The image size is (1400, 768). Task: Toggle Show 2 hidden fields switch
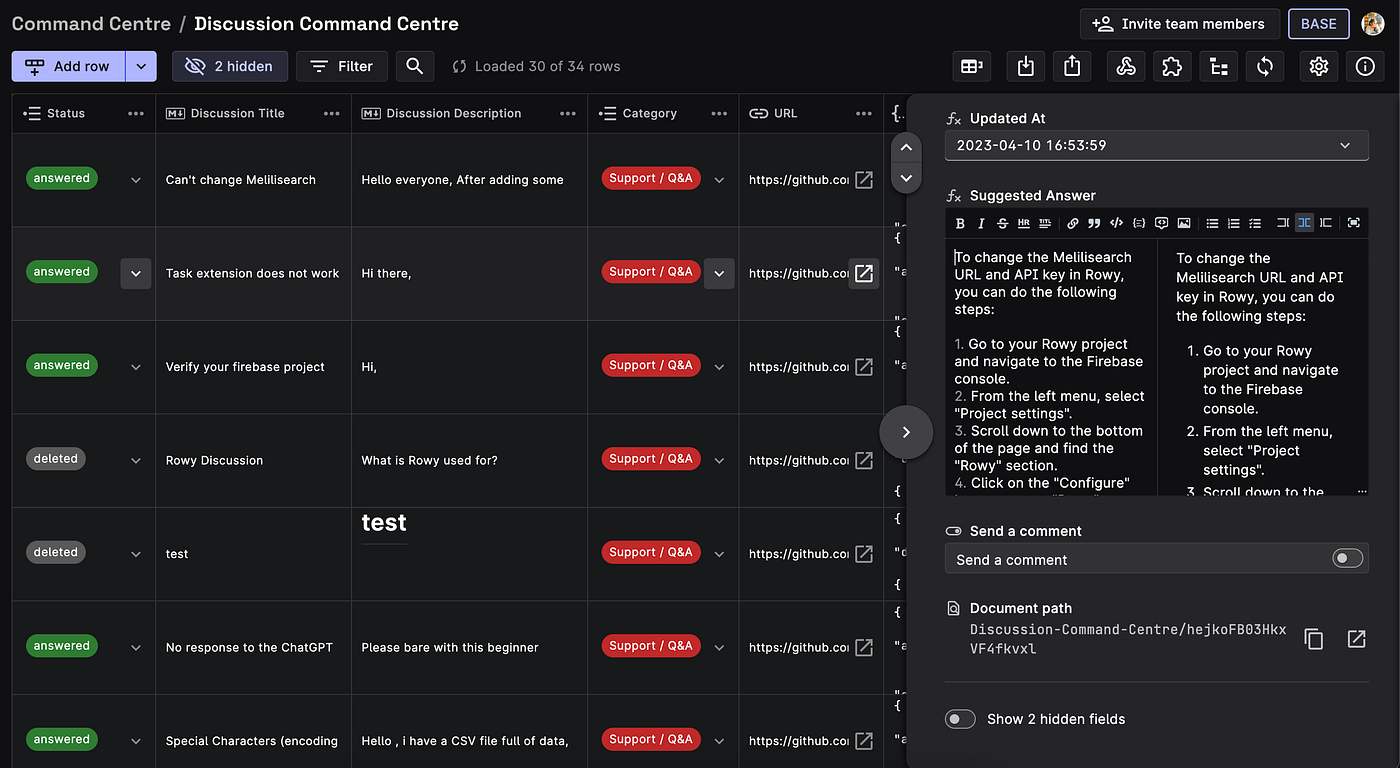tap(960, 719)
